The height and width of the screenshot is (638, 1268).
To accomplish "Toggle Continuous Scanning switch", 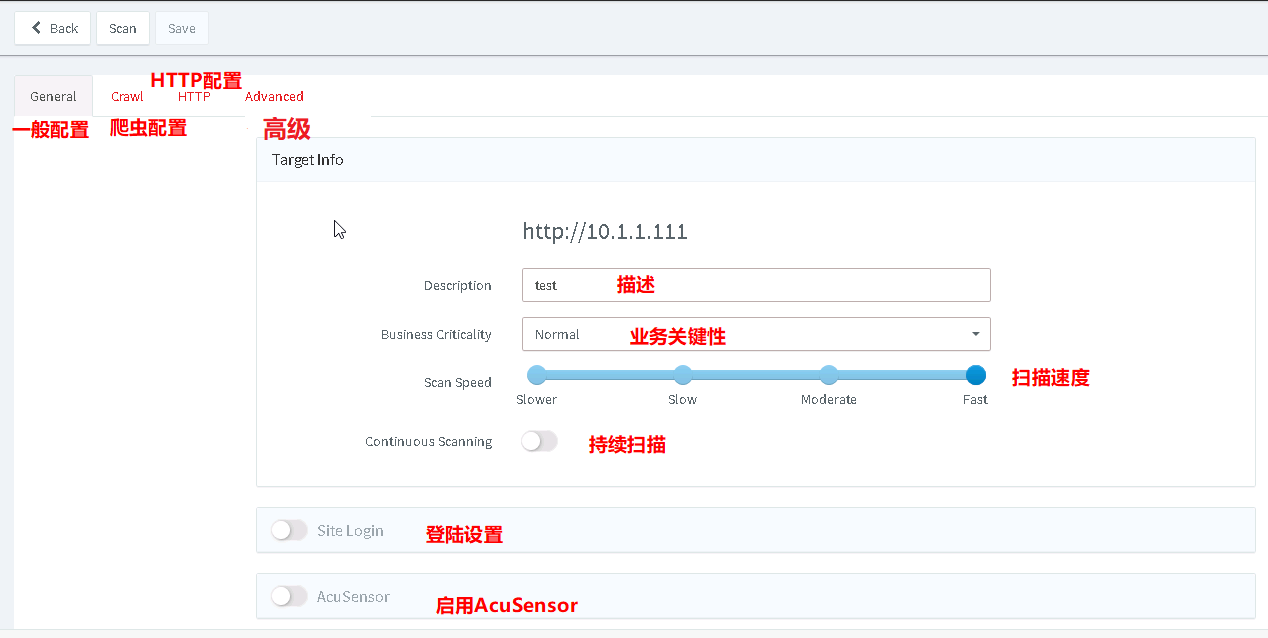I will tap(539, 441).
